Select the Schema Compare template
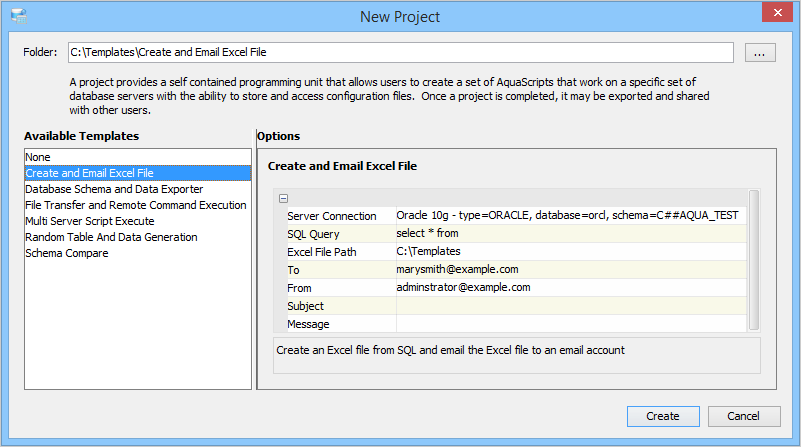801x447 pixels. (67, 253)
